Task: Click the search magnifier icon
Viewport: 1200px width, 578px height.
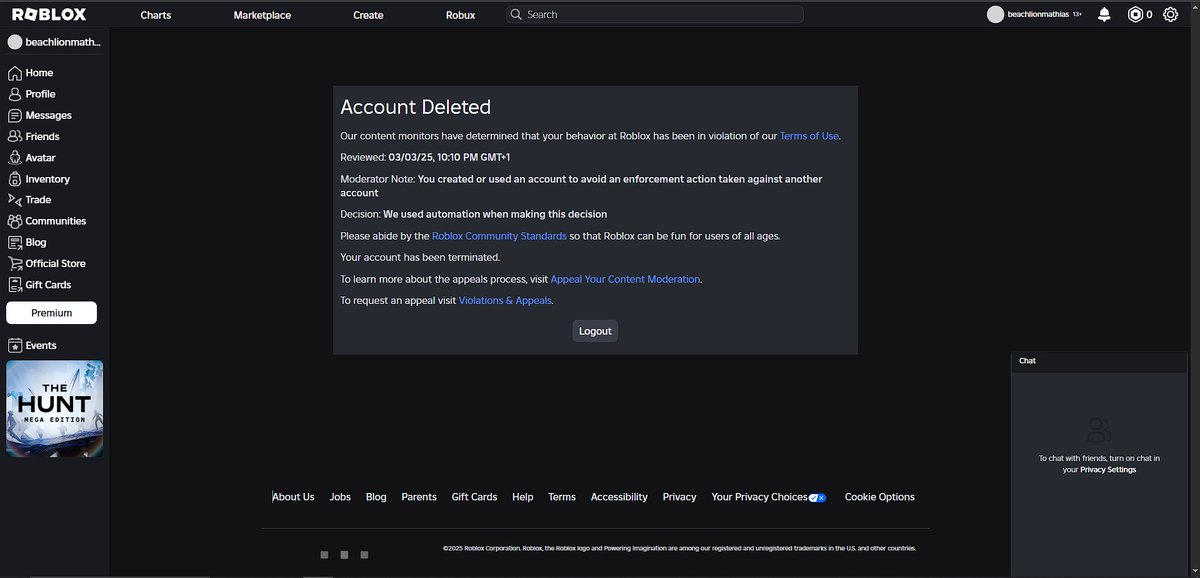Action: point(516,15)
